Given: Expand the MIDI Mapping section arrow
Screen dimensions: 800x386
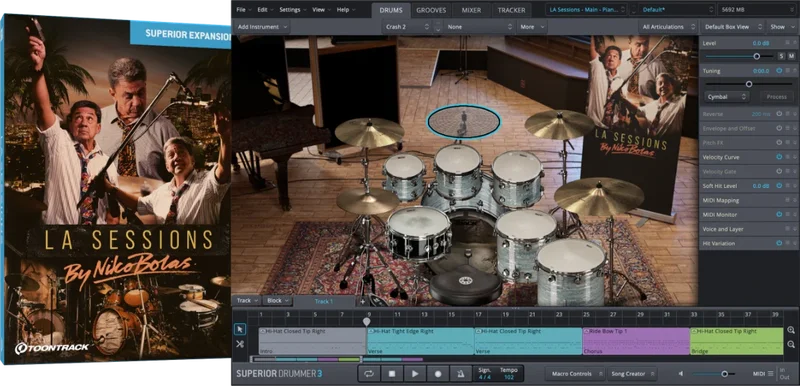Looking at the screenshot, I should (794, 200).
